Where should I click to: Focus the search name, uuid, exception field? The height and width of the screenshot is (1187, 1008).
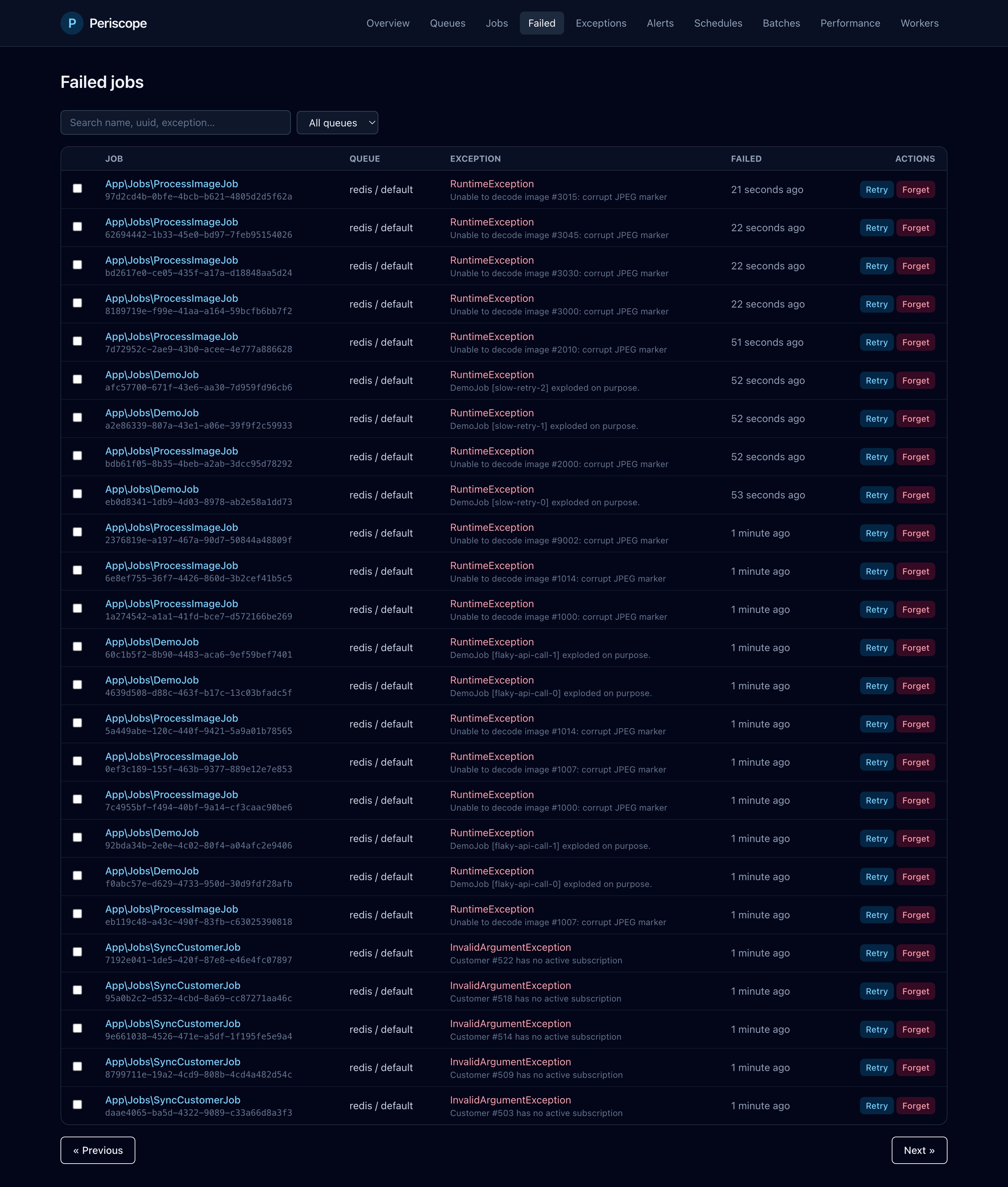tap(175, 122)
